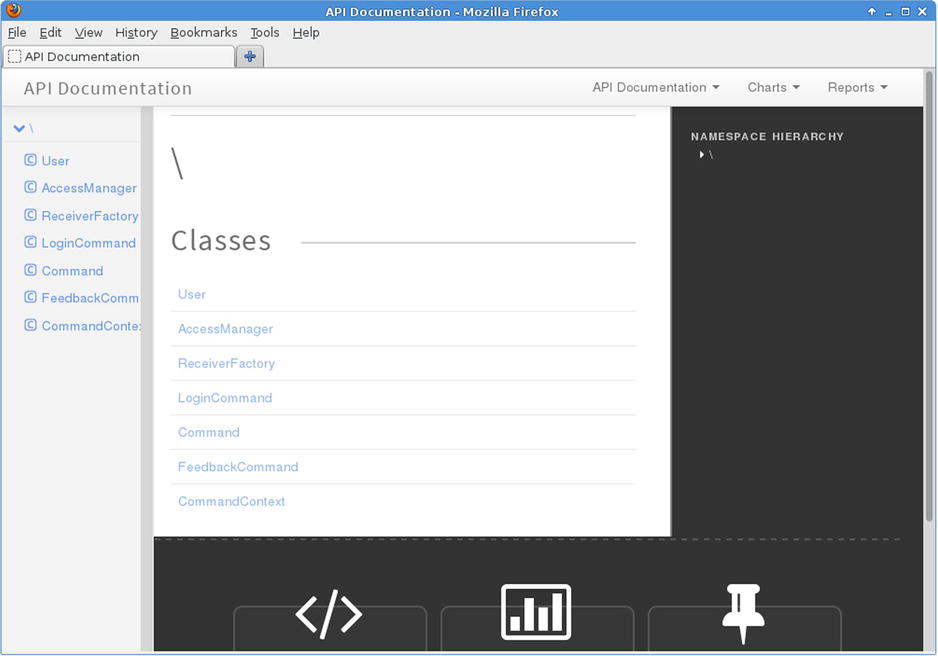
Task: Select LoginCommand in the sidebar tree
Action: coord(89,243)
